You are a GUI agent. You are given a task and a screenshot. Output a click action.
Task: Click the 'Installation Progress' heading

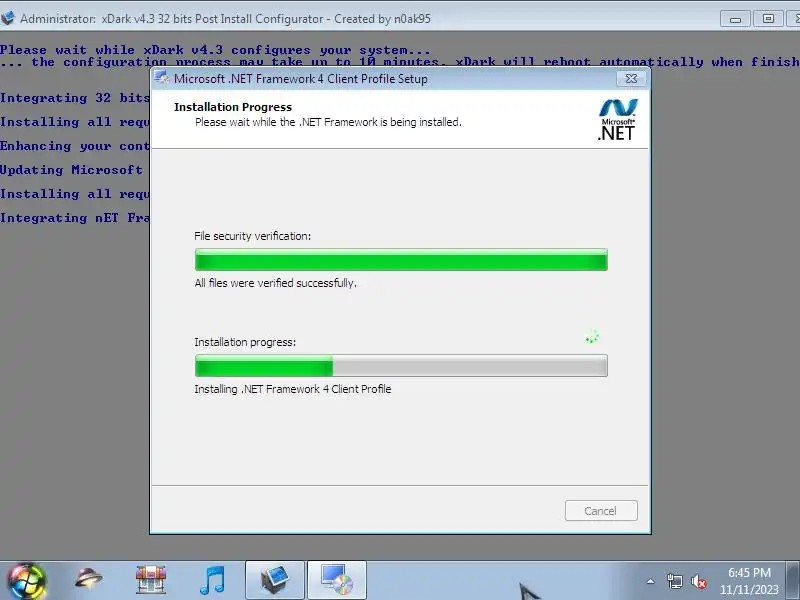(x=233, y=107)
